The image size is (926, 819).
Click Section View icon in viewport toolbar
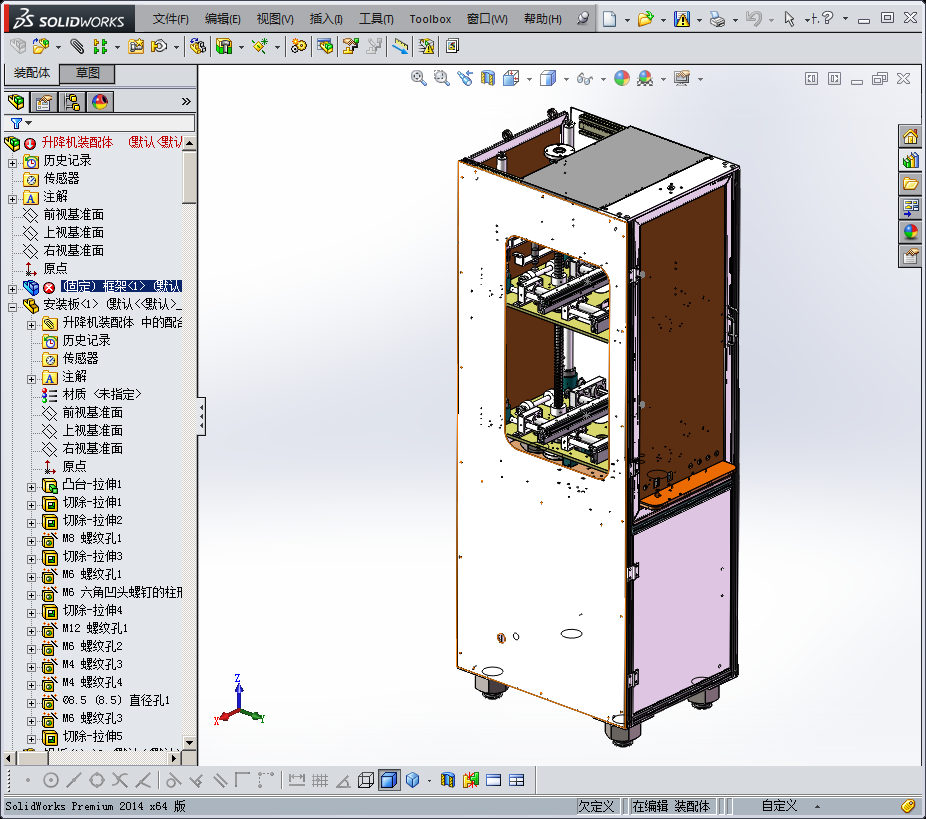coord(488,79)
